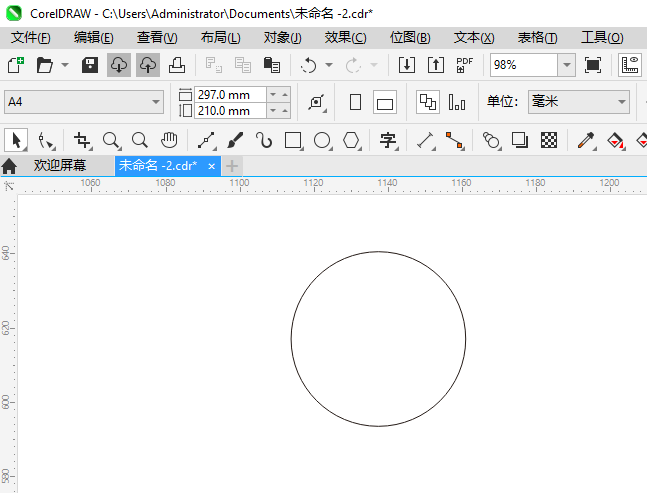Select the Drop Shadow tool
This screenshot has width=647, height=493.
520,140
